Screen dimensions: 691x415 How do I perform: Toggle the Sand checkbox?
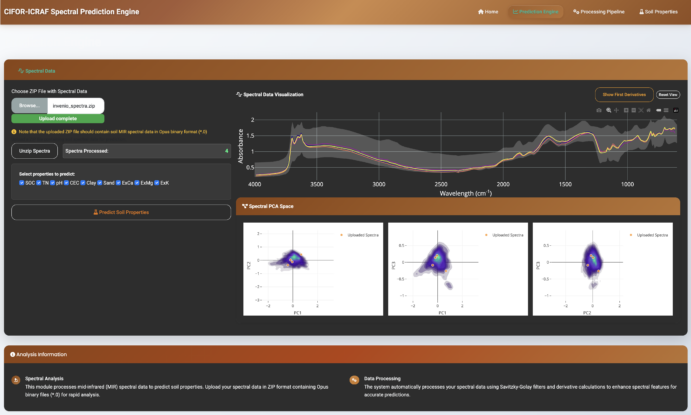coord(100,183)
